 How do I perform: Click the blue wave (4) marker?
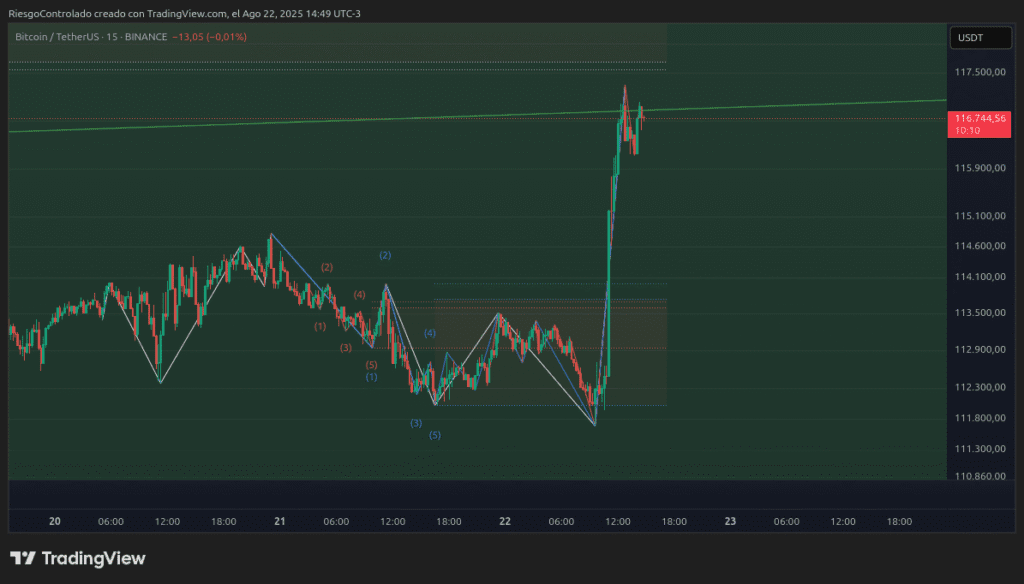[x=430, y=333]
